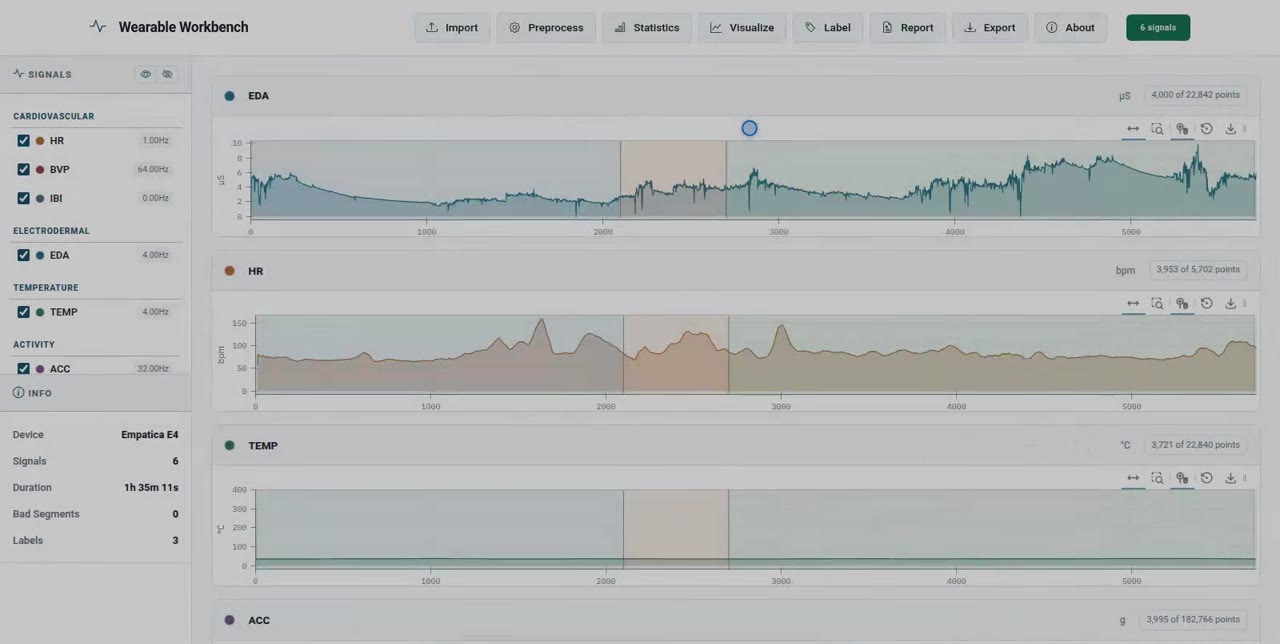The image size is (1280, 644).
Task: Click the BVP 64.00Hz rate tag
Action: click(x=153, y=169)
